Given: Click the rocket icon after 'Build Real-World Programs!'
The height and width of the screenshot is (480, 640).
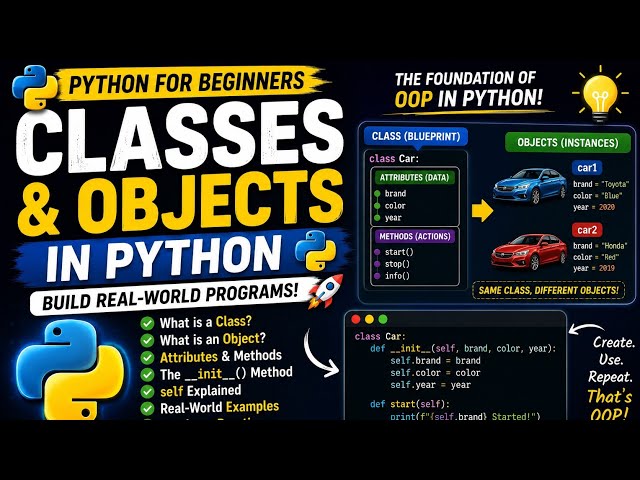Looking at the screenshot, I should (x=326, y=291).
